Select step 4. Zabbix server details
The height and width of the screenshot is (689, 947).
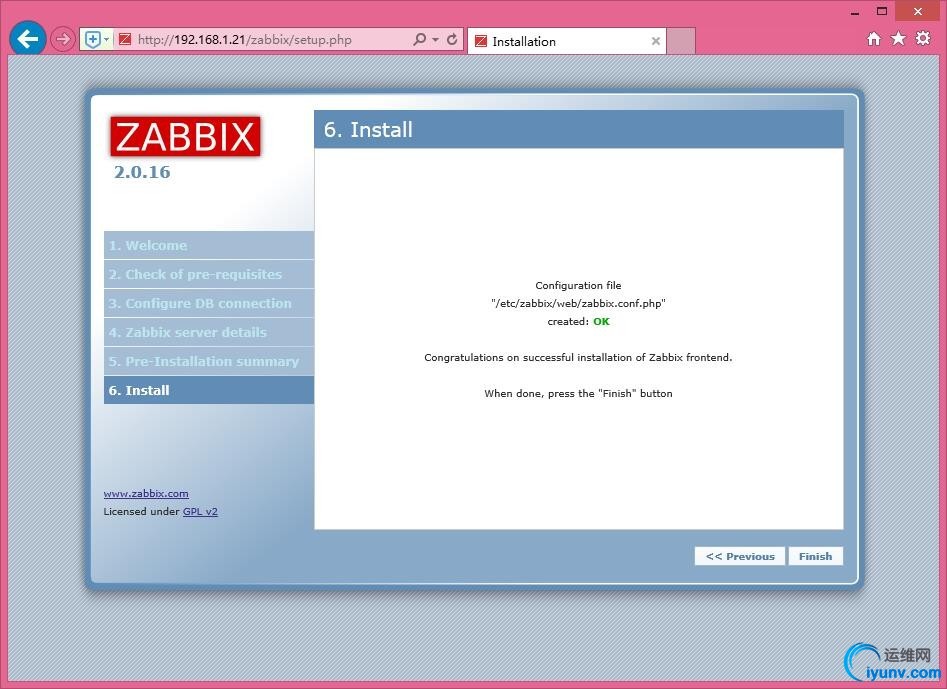209,332
